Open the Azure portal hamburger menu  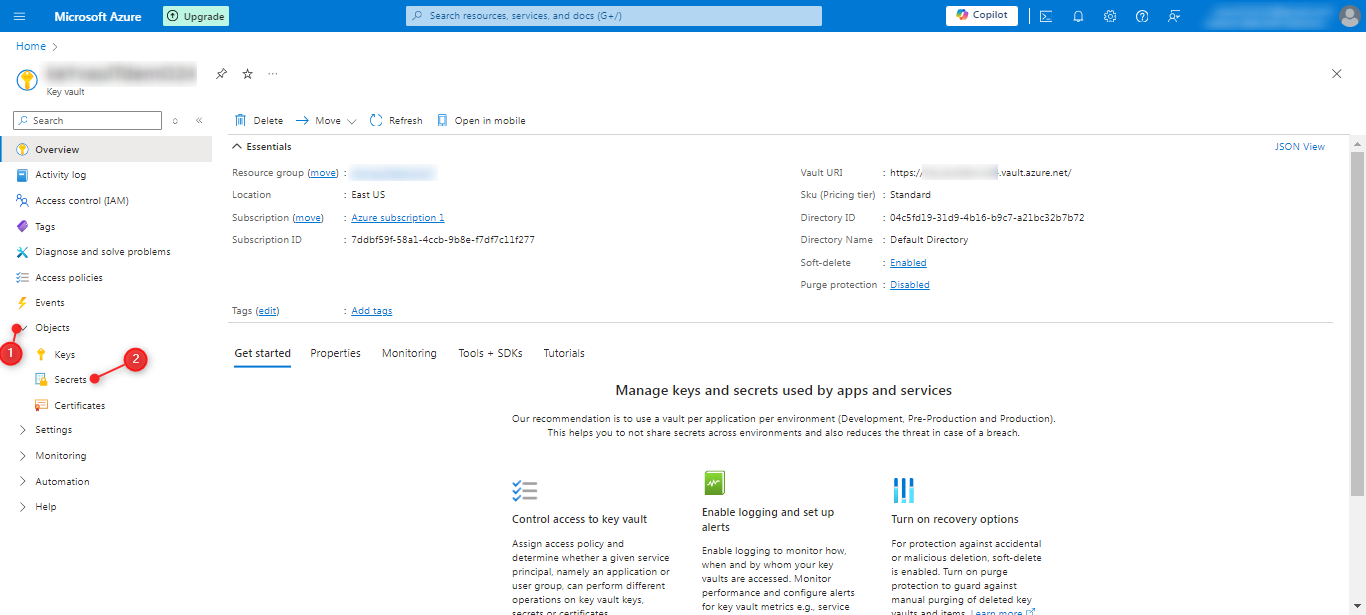pyautogui.click(x=20, y=16)
